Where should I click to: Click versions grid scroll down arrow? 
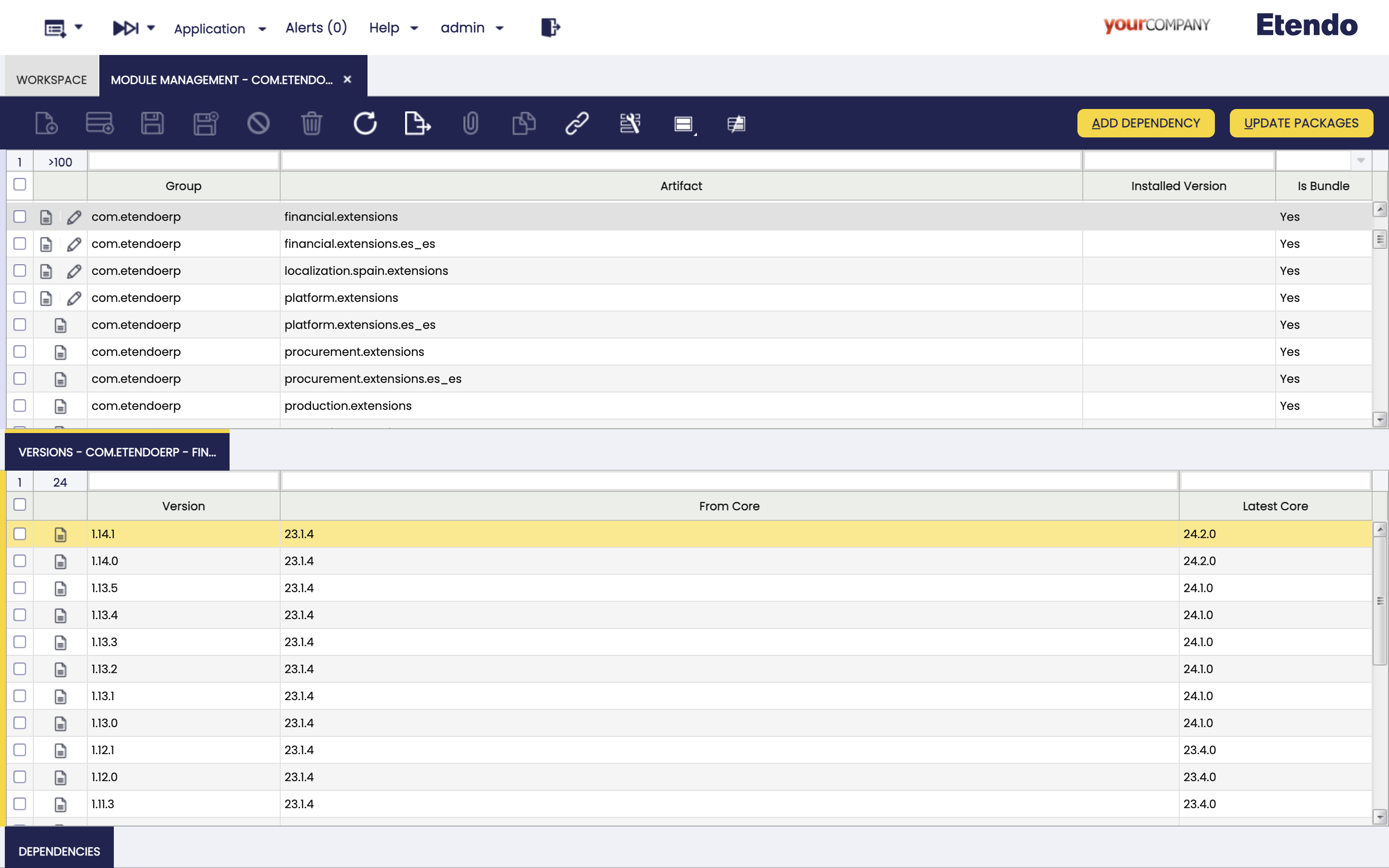[1380, 816]
